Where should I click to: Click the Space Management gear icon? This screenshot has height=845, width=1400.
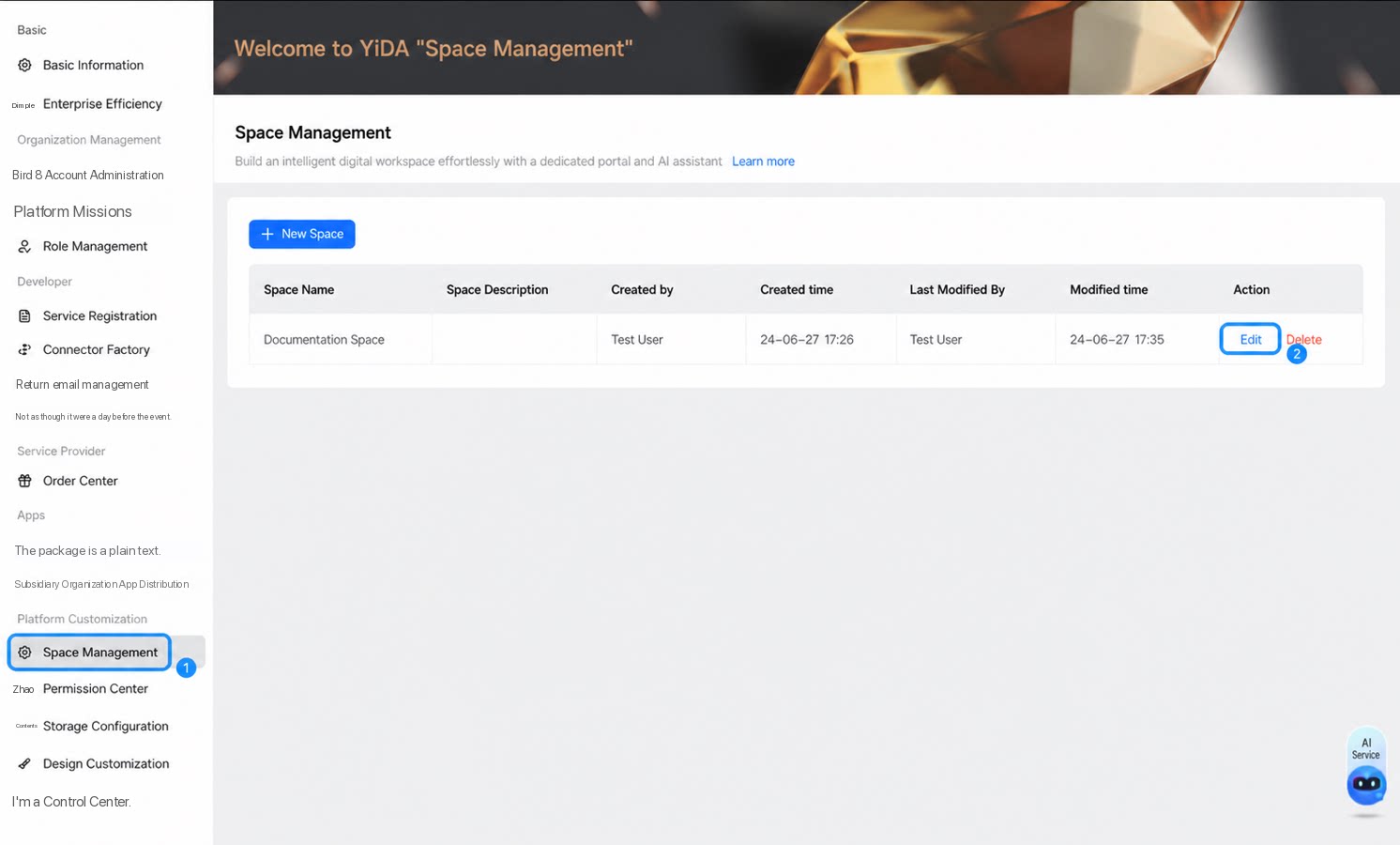[x=24, y=653]
